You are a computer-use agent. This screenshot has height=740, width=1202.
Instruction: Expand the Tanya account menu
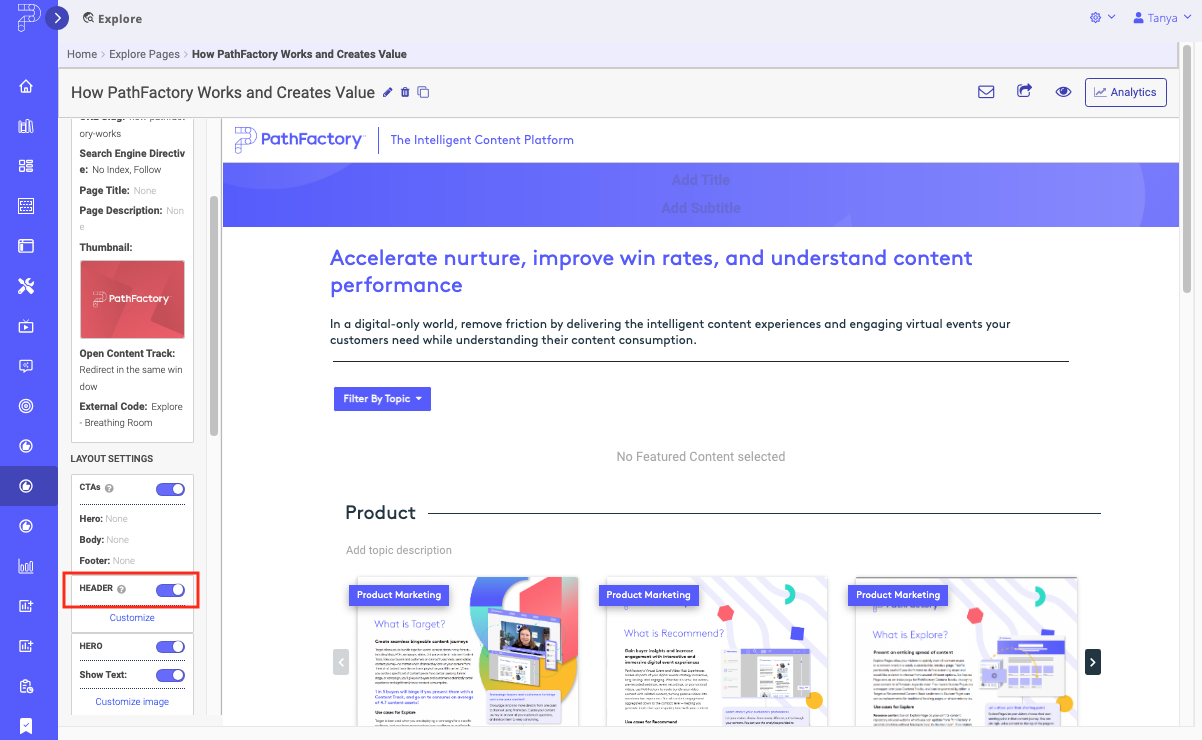pyautogui.click(x=1160, y=17)
